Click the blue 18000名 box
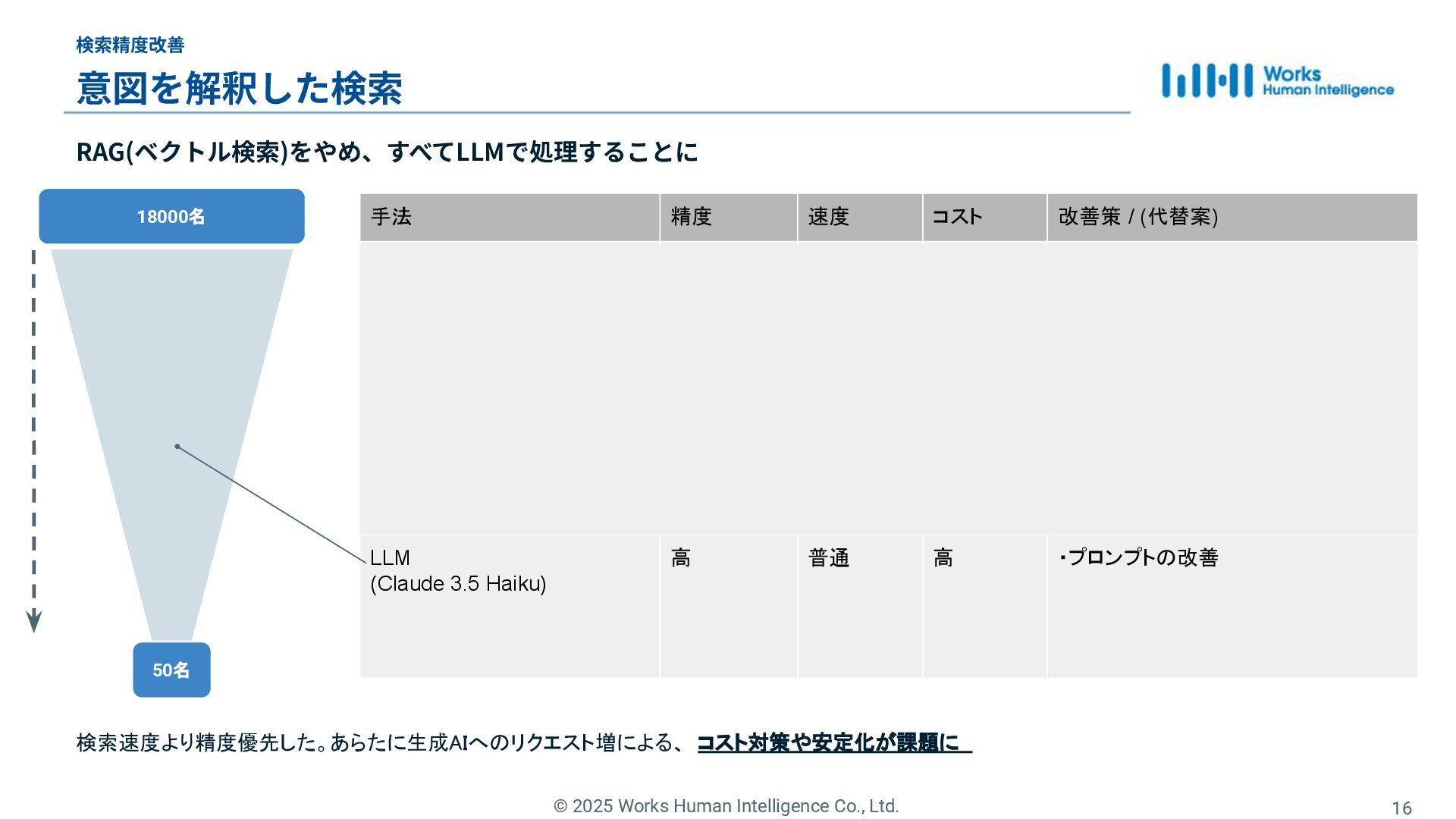 coord(171,216)
